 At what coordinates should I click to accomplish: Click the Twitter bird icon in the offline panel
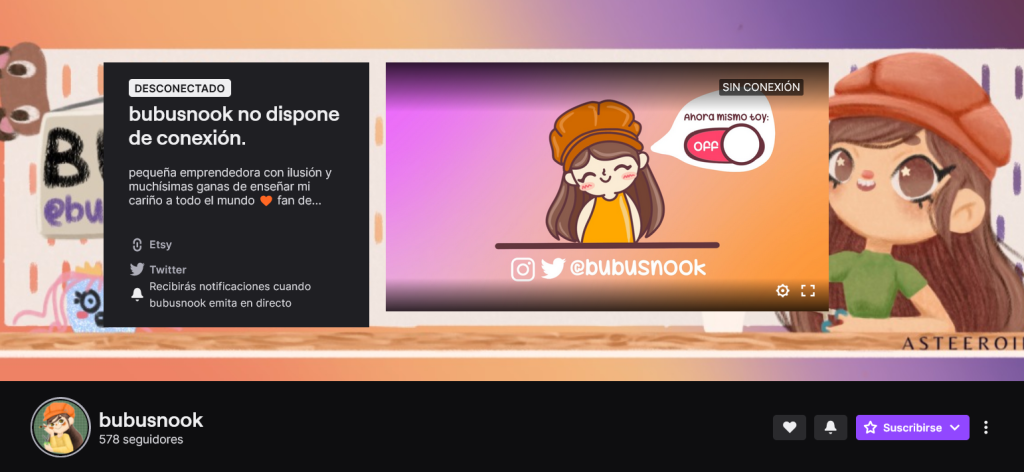click(x=137, y=269)
